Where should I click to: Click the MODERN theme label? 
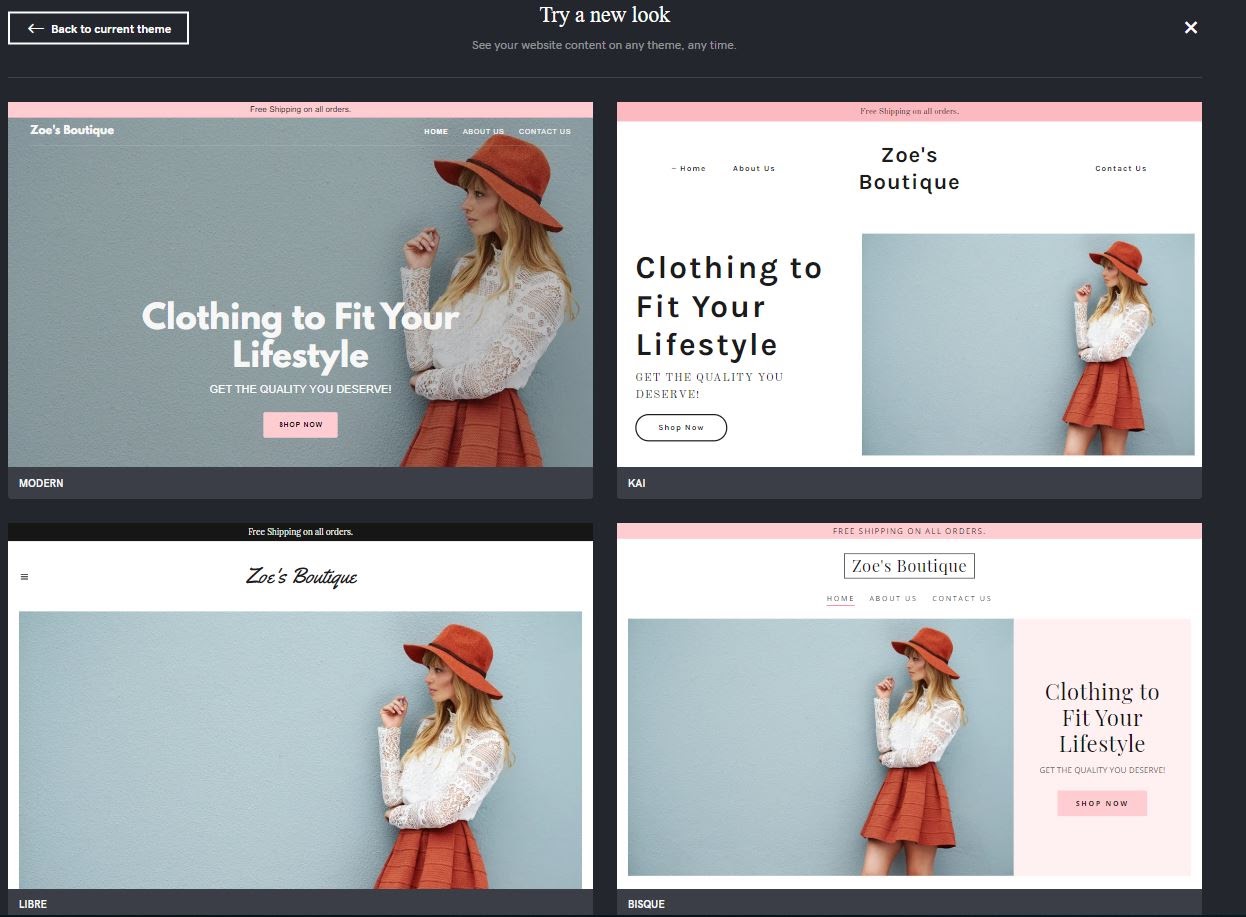(x=41, y=483)
